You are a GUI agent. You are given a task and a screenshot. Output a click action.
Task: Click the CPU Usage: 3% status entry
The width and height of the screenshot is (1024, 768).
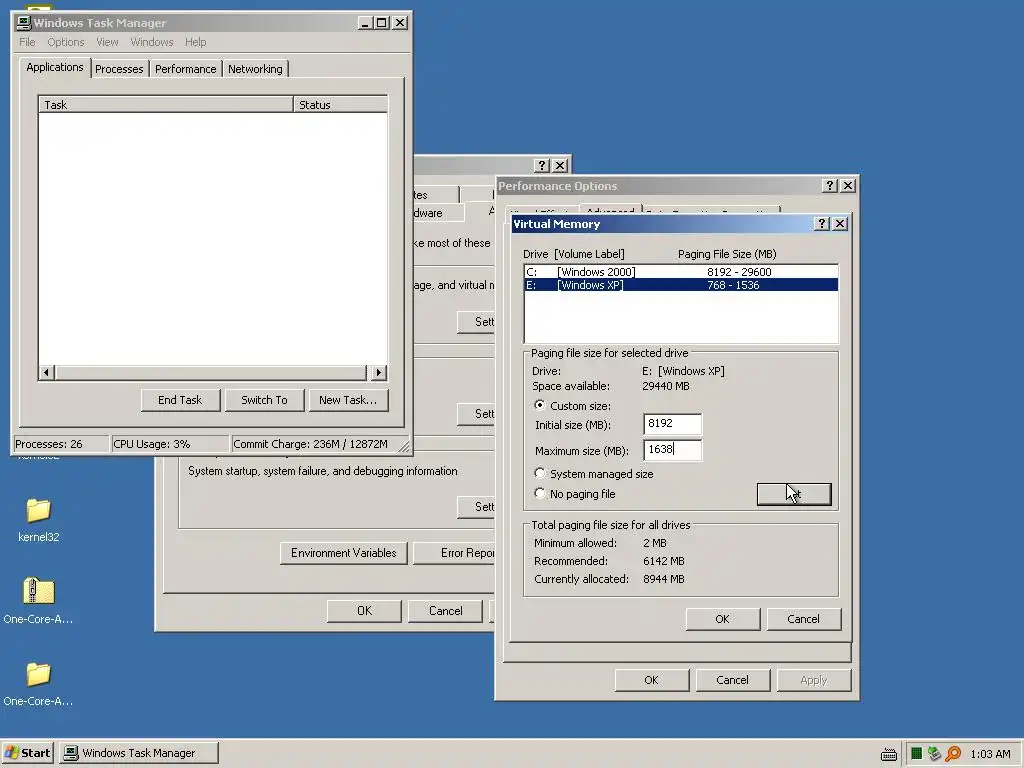coord(170,444)
